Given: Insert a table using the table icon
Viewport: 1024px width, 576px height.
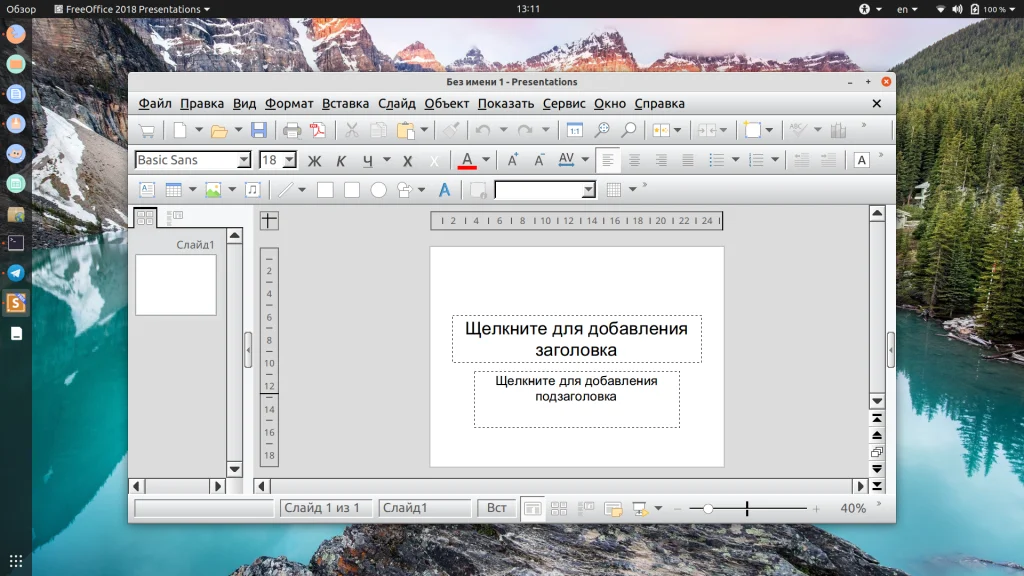Looking at the screenshot, I should (173, 190).
